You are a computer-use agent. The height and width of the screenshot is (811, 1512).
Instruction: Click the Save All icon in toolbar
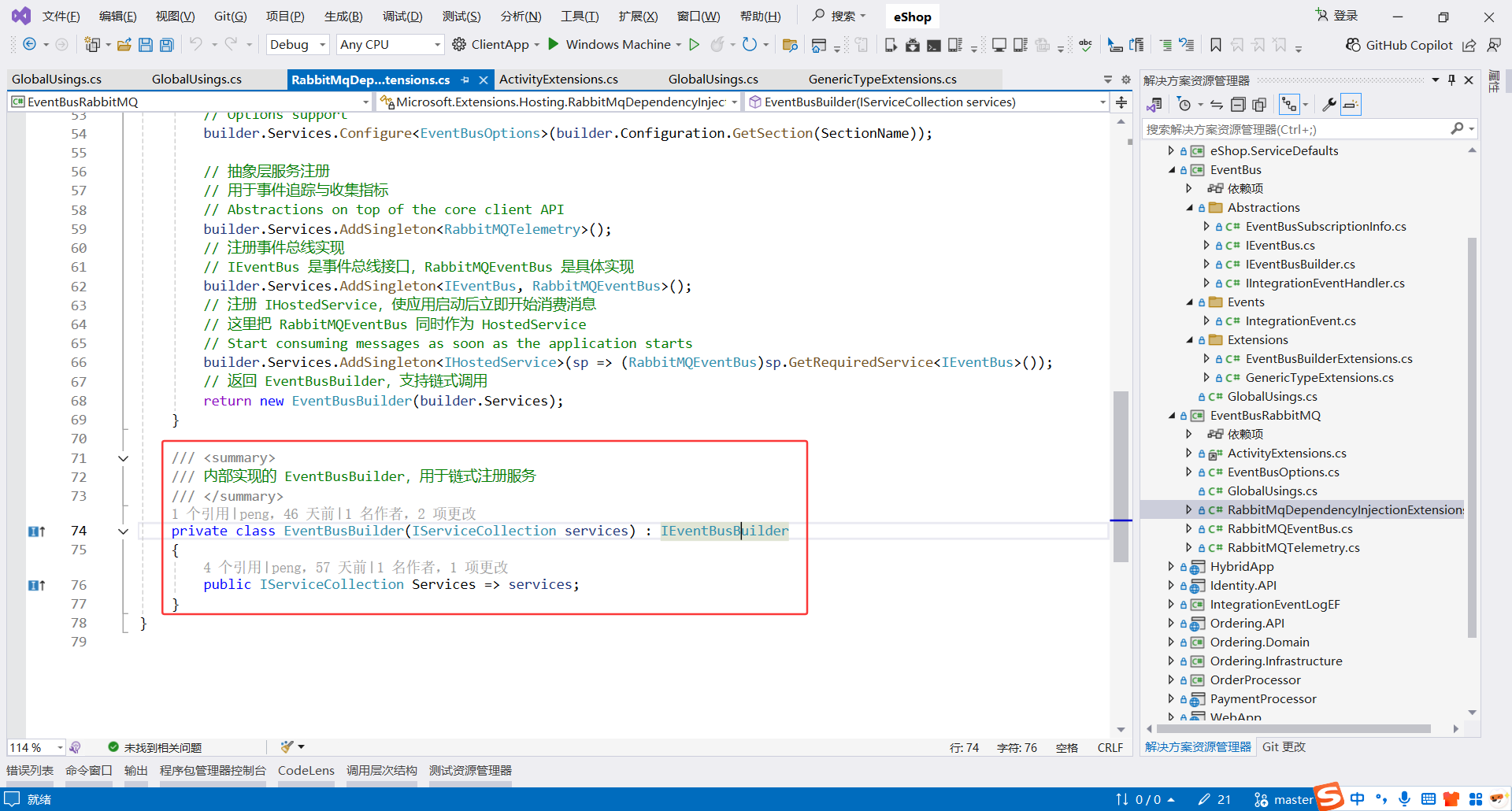pyautogui.click(x=167, y=45)
